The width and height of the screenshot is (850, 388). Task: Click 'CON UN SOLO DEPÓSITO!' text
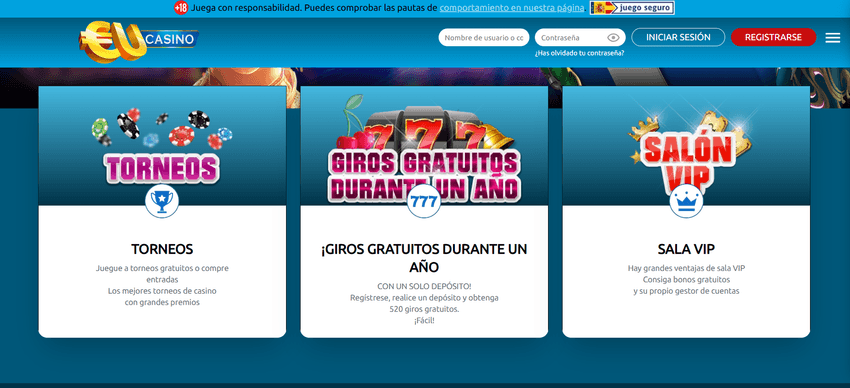pyautogui.click(x=424, y=286)
